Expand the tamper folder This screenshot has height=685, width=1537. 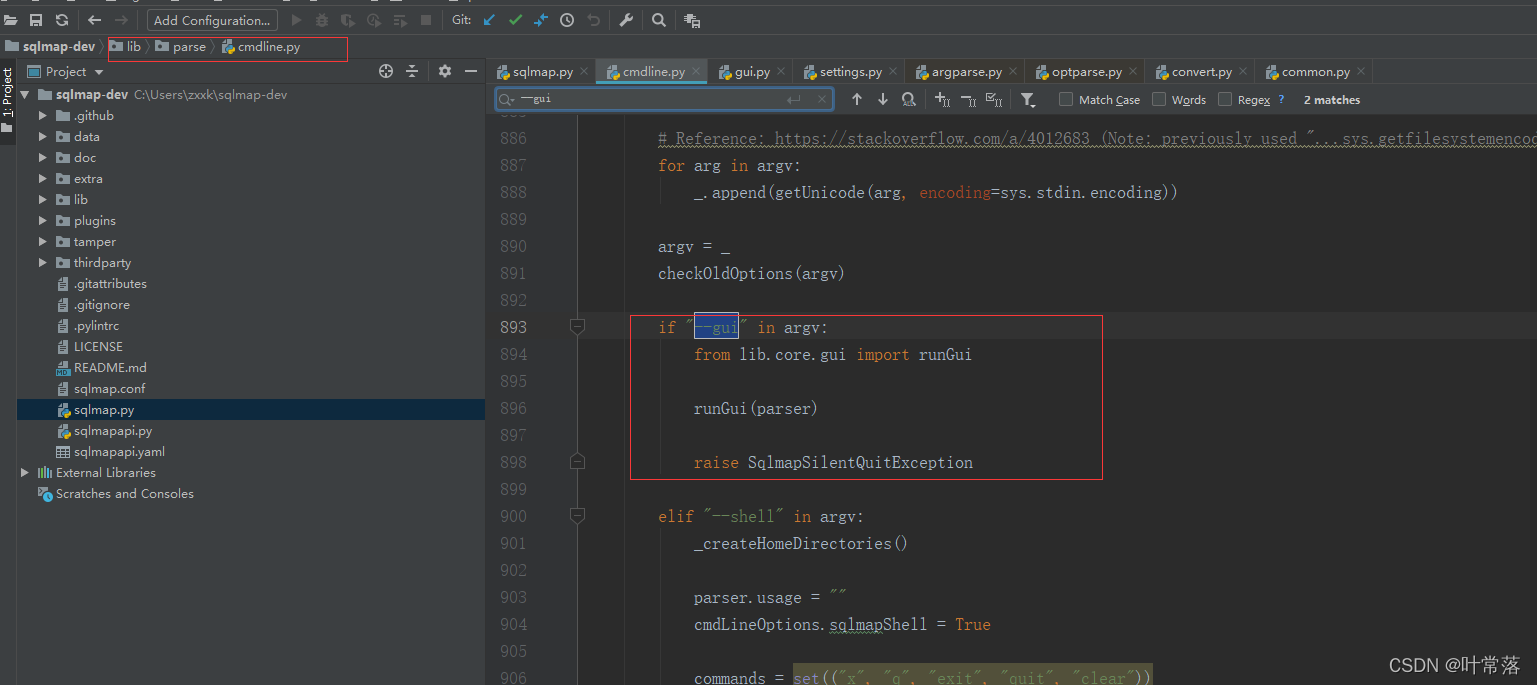tap(43, 242)
